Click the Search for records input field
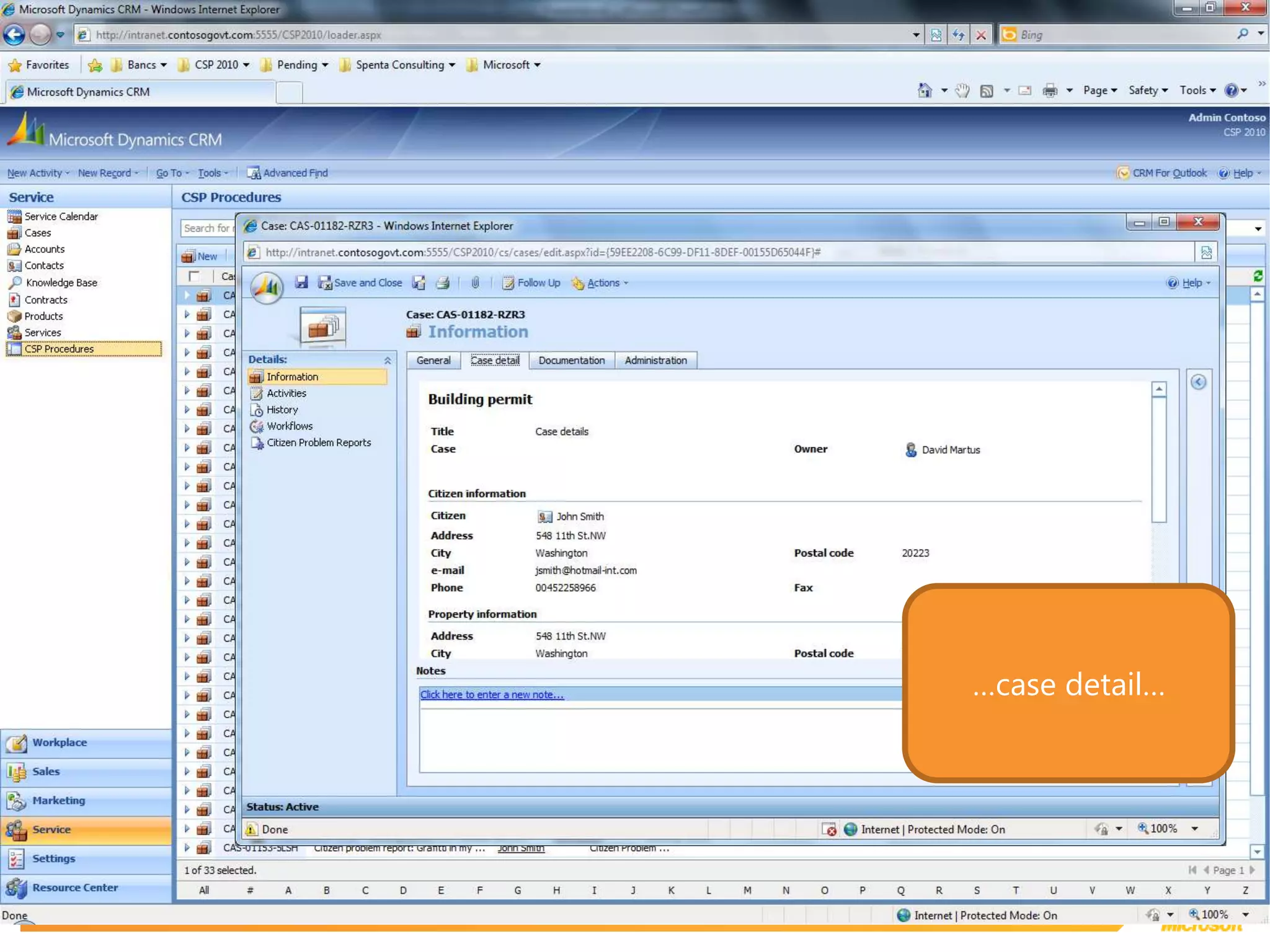Screen dimensions: 1270x952 pyautogui.click(x=207, y=228)
